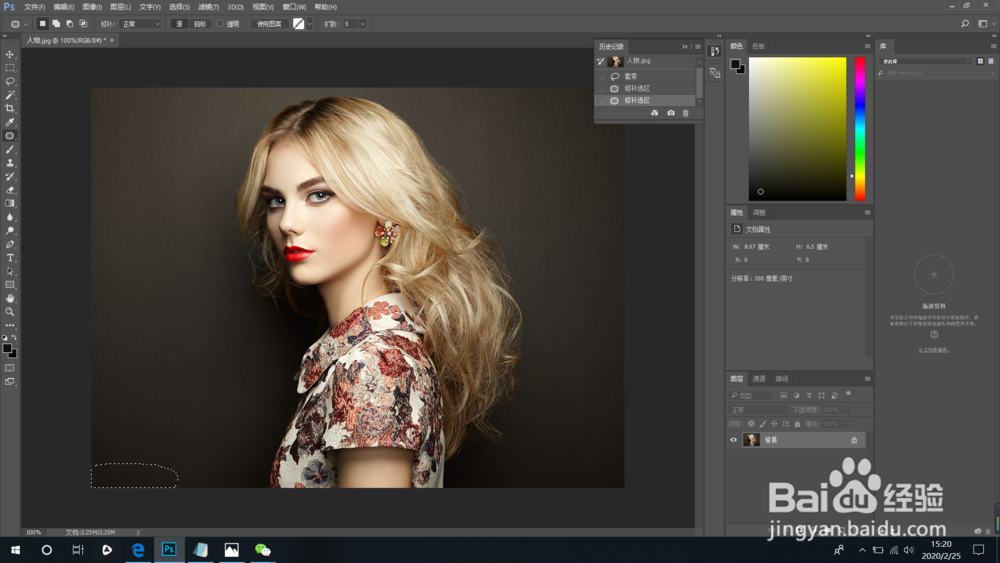The image size is (1000, 563).
Task: Switch to the 通道 tab
Action: [x=759, y=379]
